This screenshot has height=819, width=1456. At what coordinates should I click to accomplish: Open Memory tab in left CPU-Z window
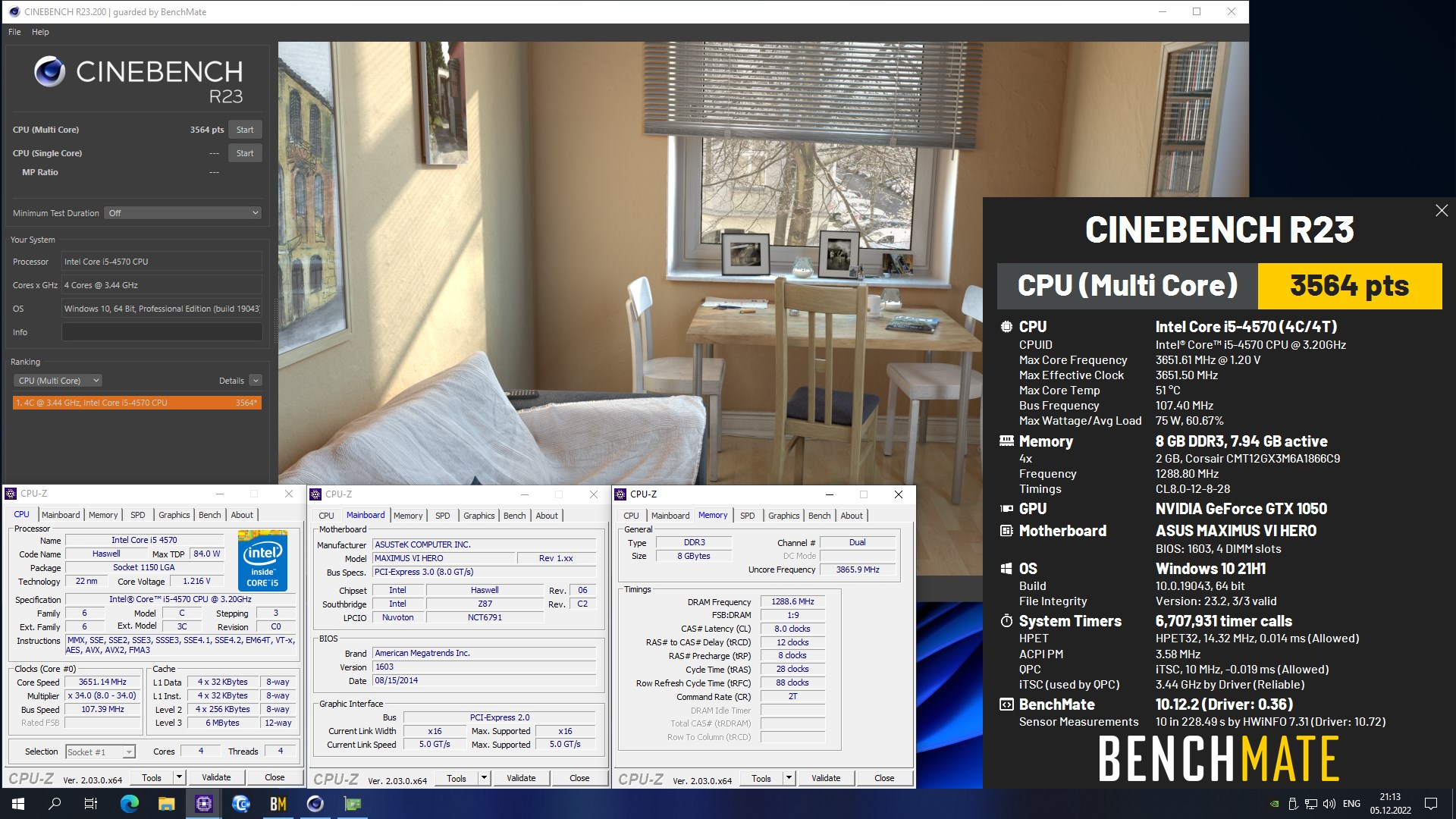pyautogui.click(x=103, y=515)
